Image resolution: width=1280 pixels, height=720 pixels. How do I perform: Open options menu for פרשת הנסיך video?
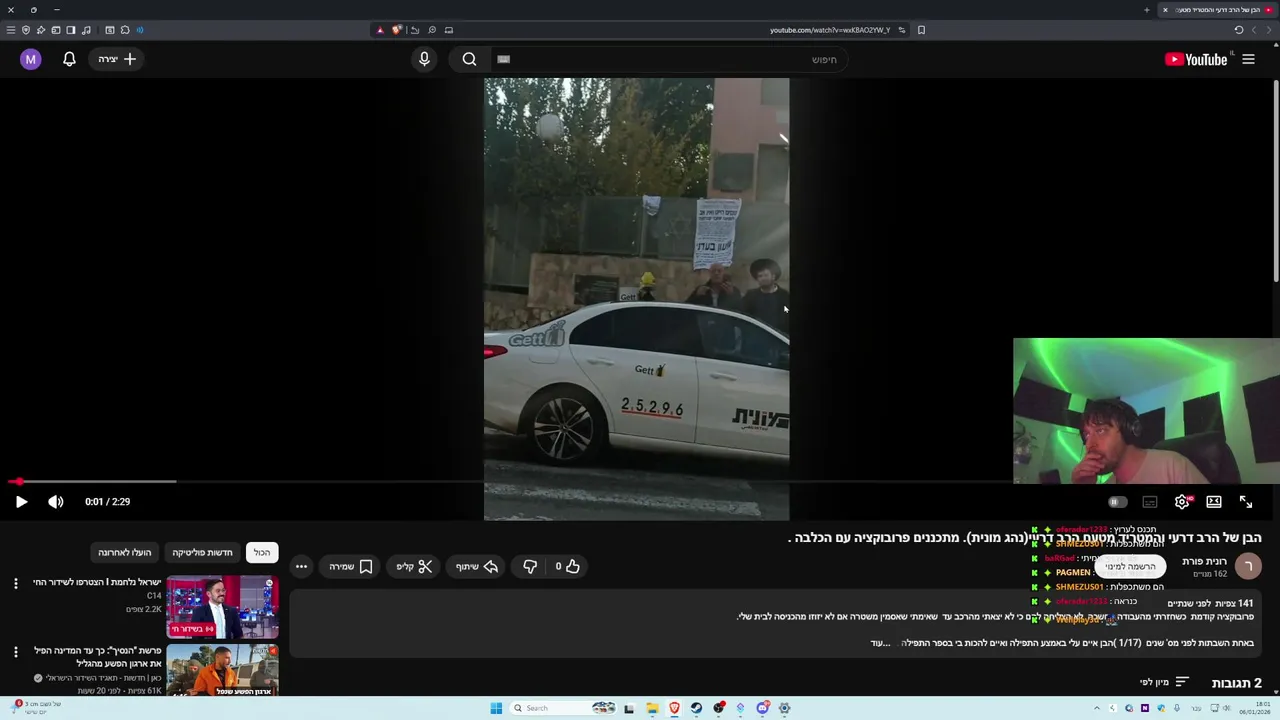(x=15, y=652)
